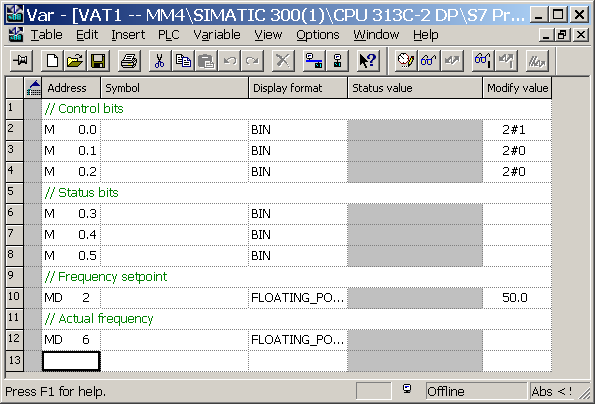
Task: Update monitor values once icon
Action: [483, 61]
